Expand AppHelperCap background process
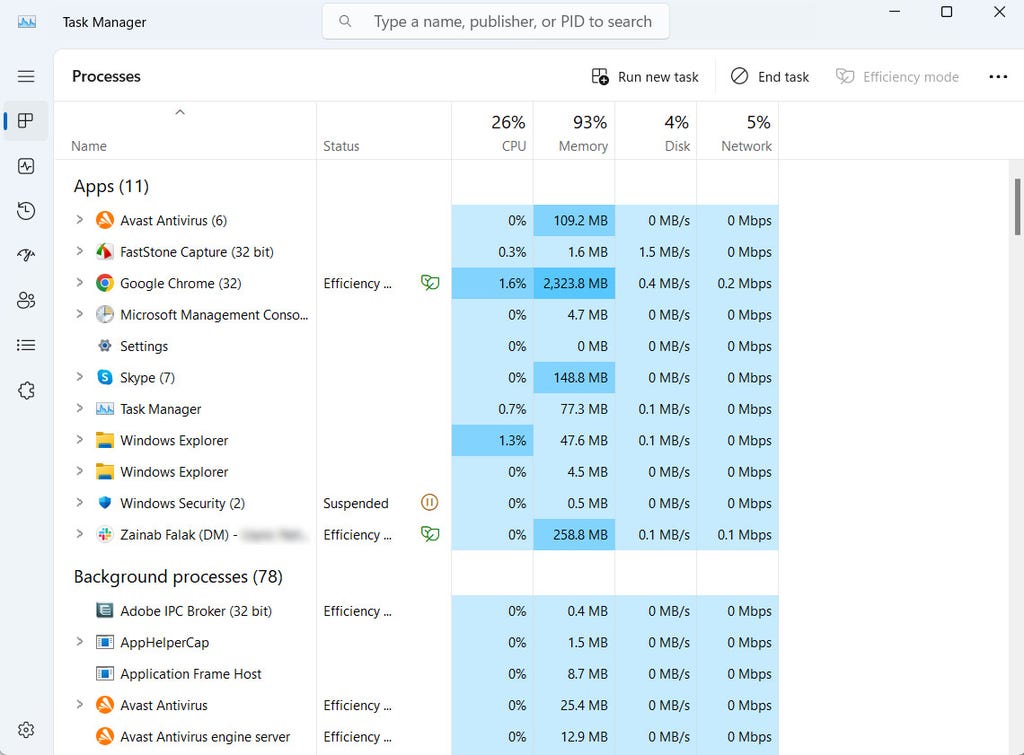1024x755 pixels. coord(80,642)
